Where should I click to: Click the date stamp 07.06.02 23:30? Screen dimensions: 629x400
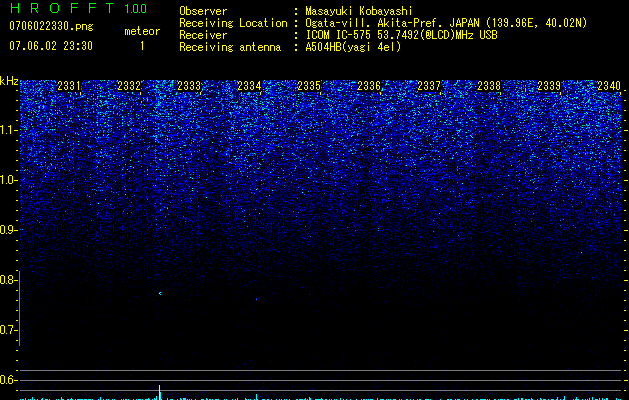(51, 46)
